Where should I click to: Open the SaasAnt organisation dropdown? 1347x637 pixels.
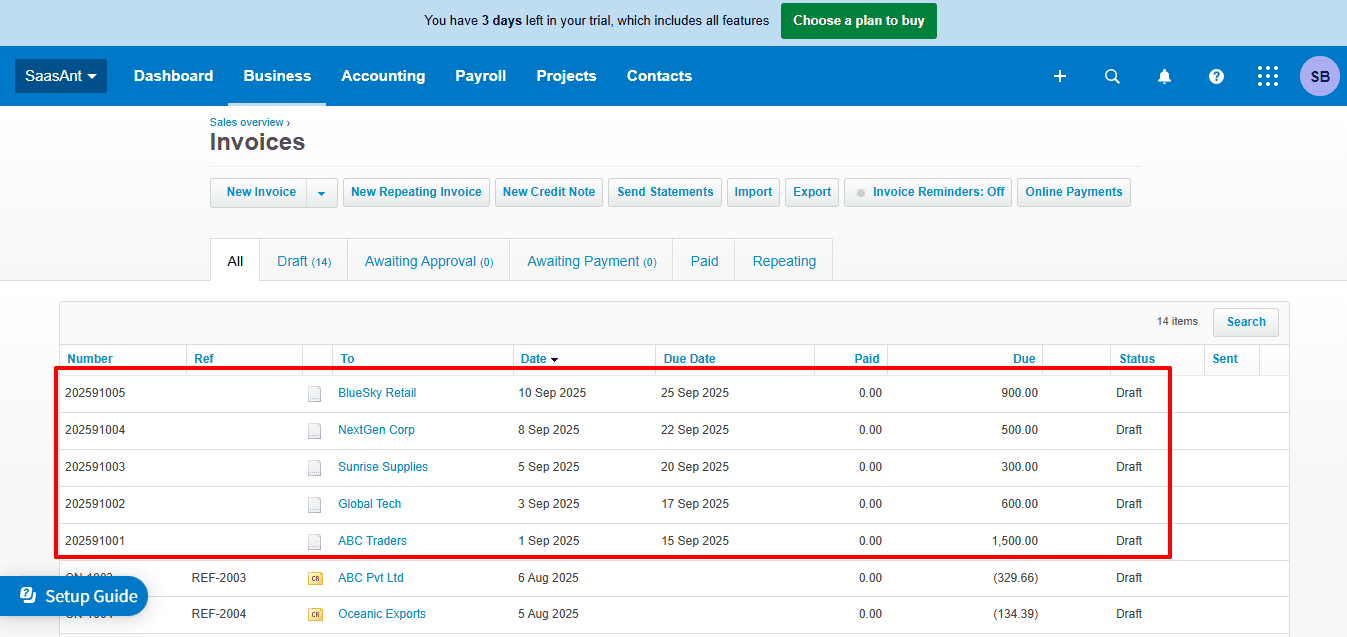pyautogui.click(x=61, y=76)
